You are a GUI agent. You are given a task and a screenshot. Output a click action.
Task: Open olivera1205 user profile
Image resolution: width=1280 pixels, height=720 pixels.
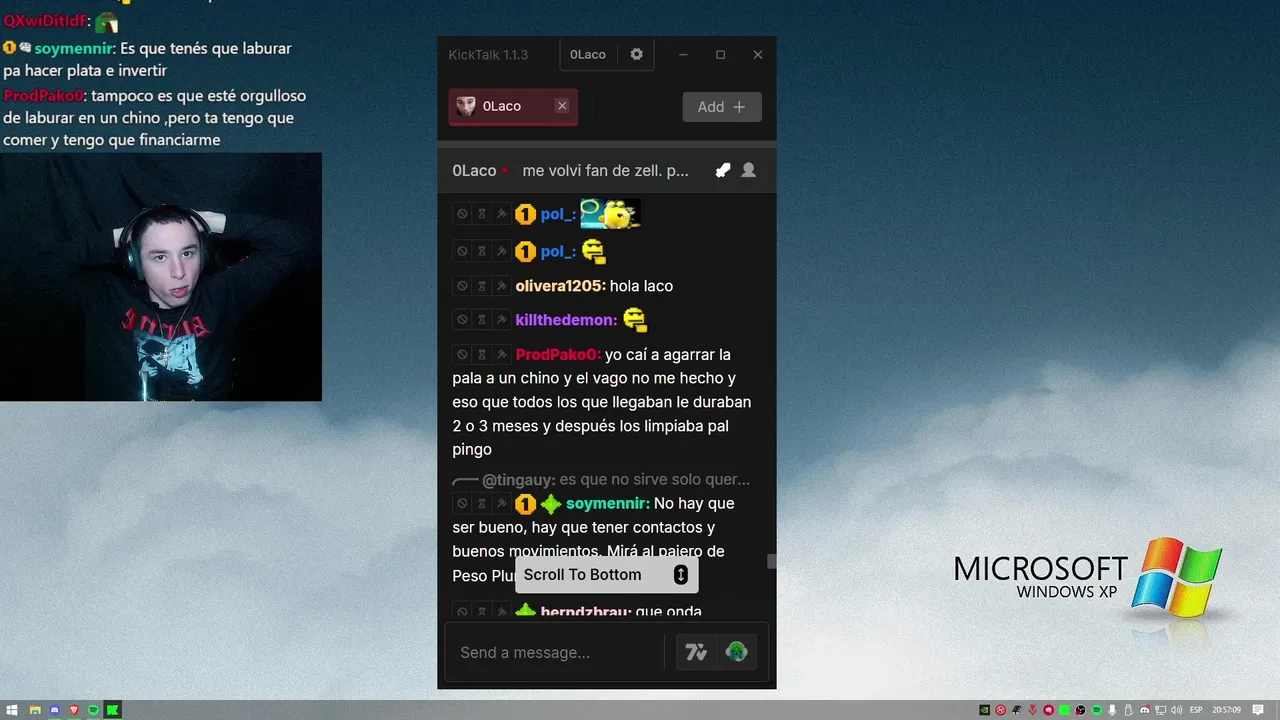pos(560,286)
